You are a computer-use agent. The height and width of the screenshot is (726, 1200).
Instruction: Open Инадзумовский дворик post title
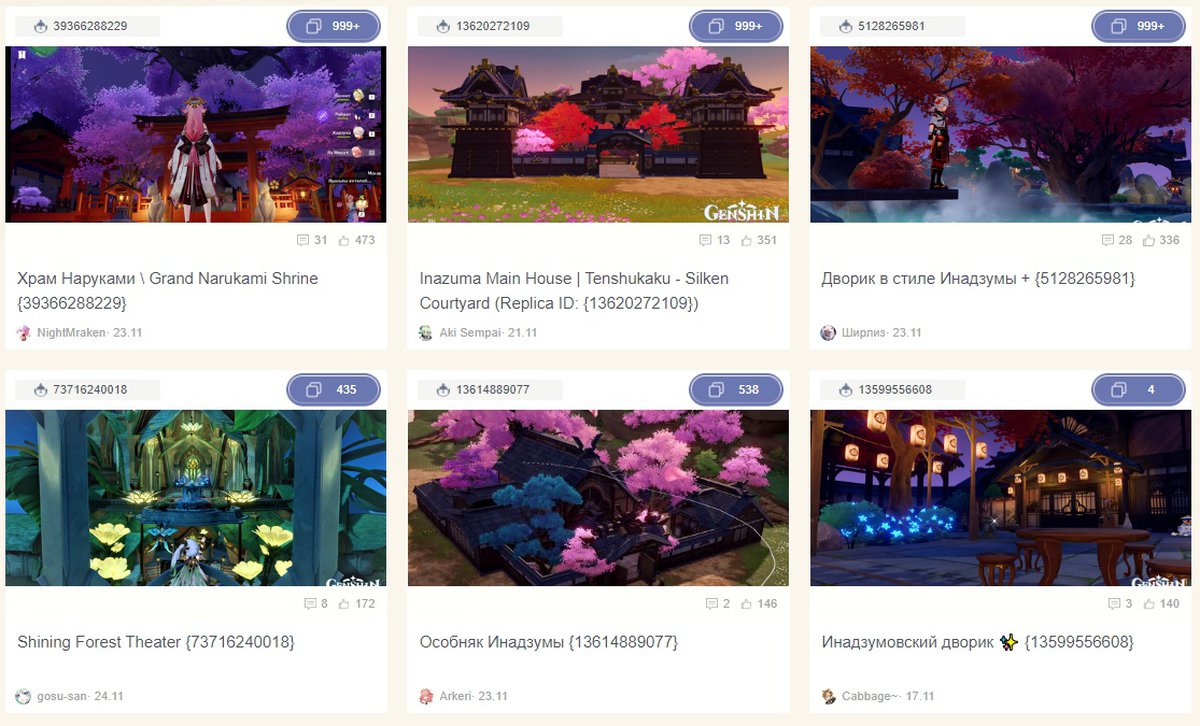tap(978, 642)
